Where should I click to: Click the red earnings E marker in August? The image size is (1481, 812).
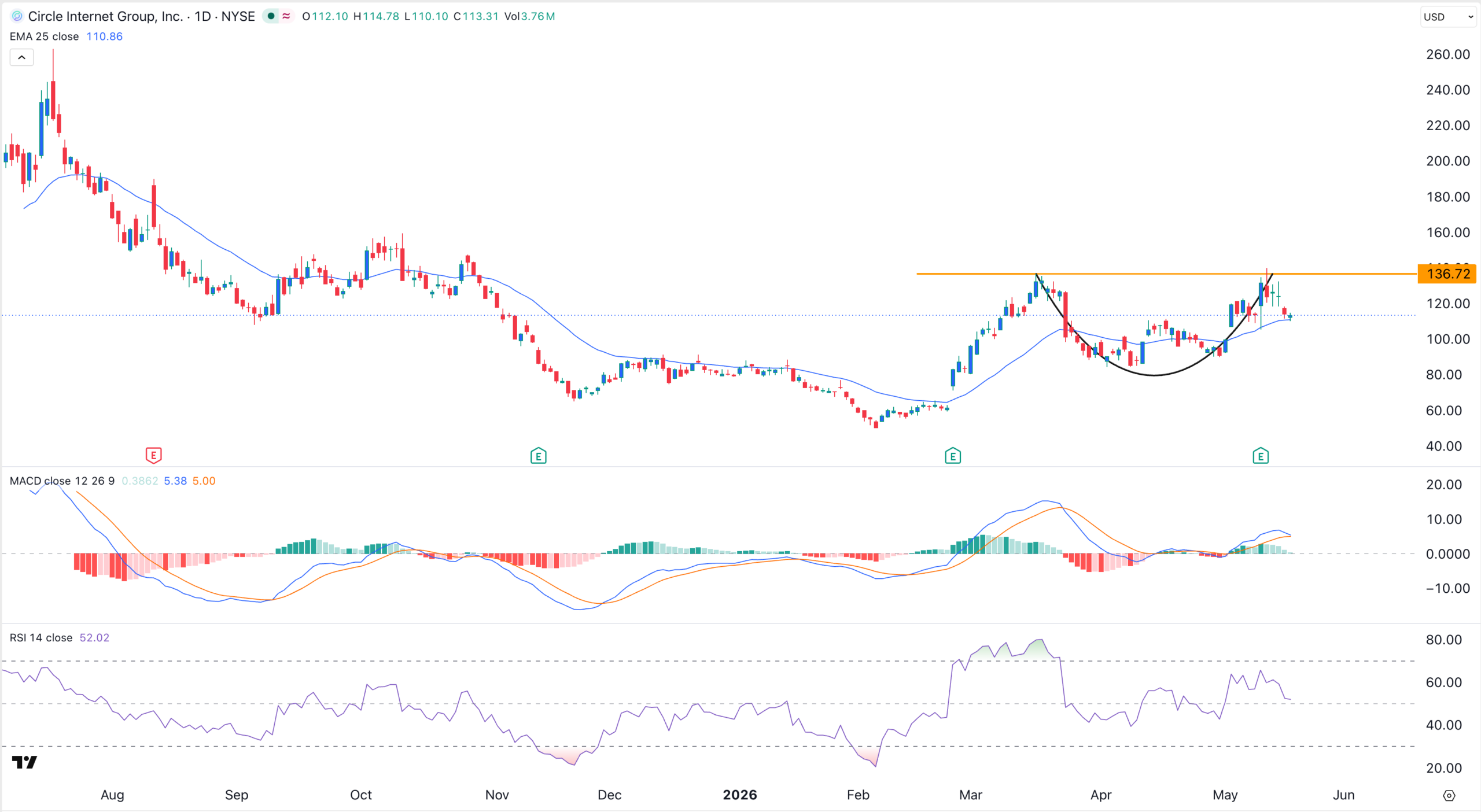[153, 456]
